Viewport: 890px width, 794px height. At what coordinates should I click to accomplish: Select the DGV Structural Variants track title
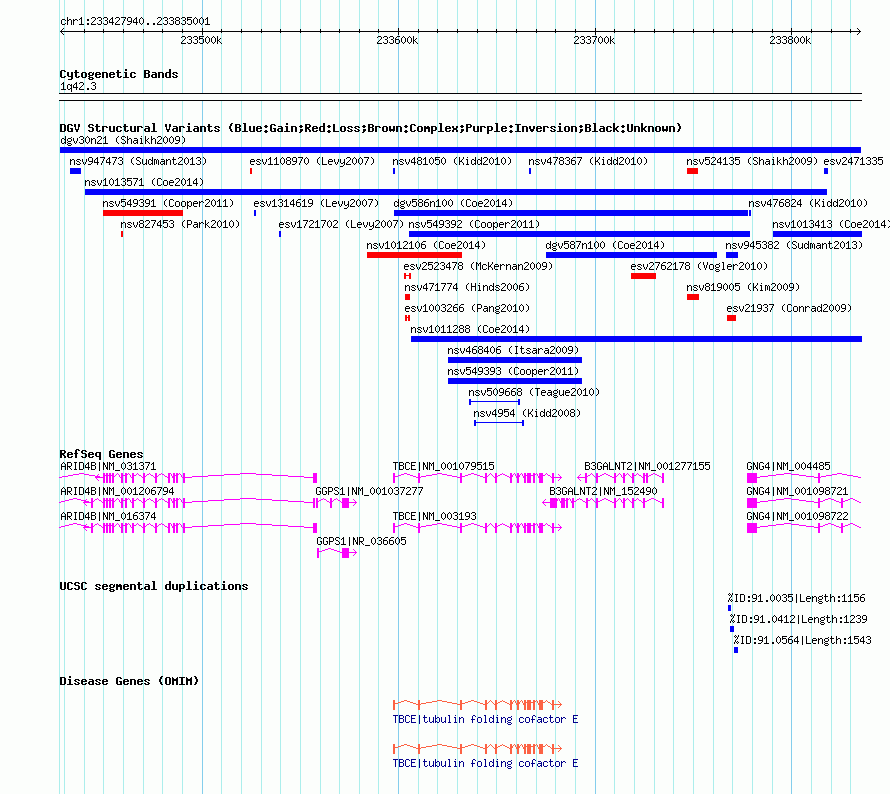(x=371, y=128)
